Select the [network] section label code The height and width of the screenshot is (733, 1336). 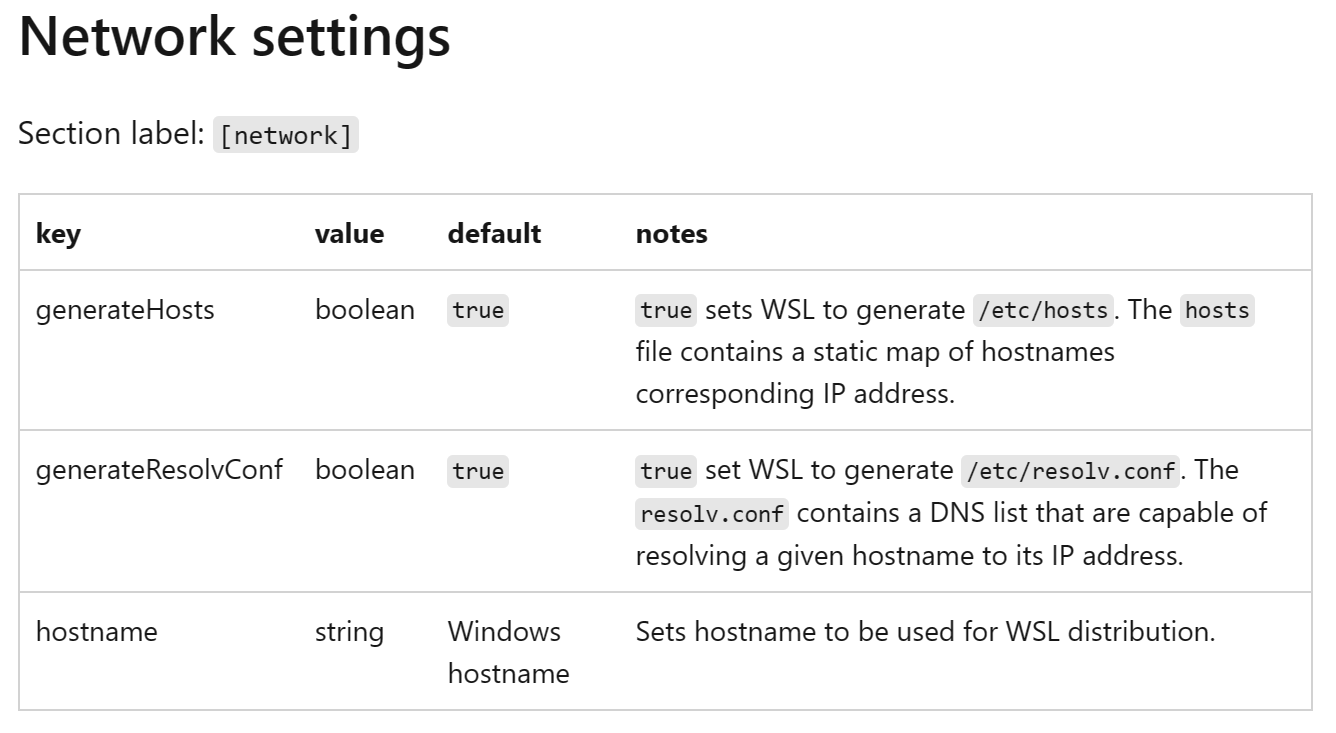pyautogui.click(x=286, y=136)
